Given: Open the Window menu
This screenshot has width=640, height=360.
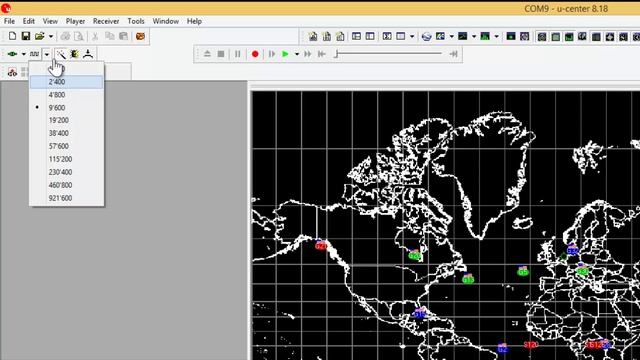Looking at the screenshot, I should coord(166,21).
